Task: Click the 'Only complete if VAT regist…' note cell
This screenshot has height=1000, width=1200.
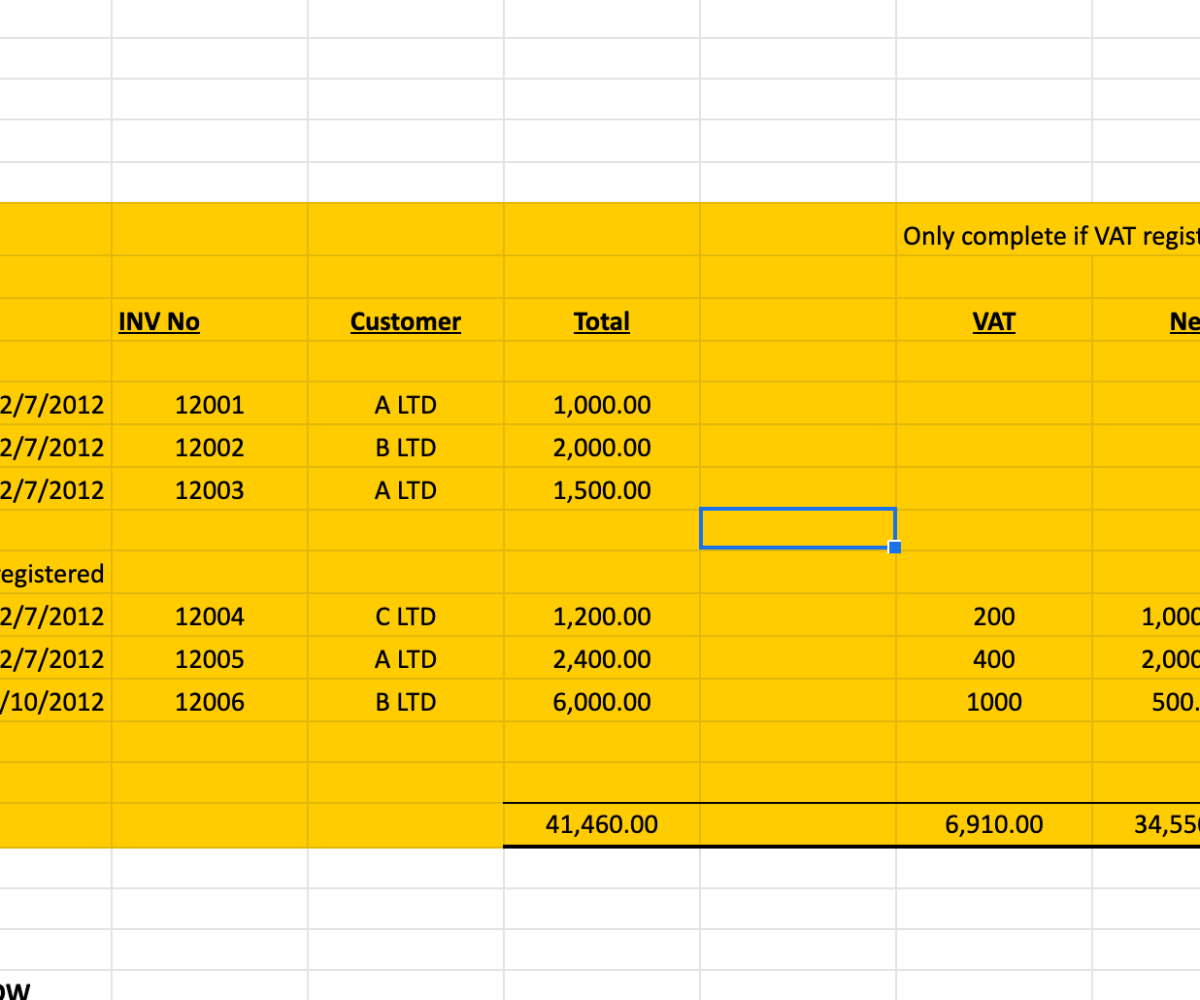Action: (x=1050, y=236)
